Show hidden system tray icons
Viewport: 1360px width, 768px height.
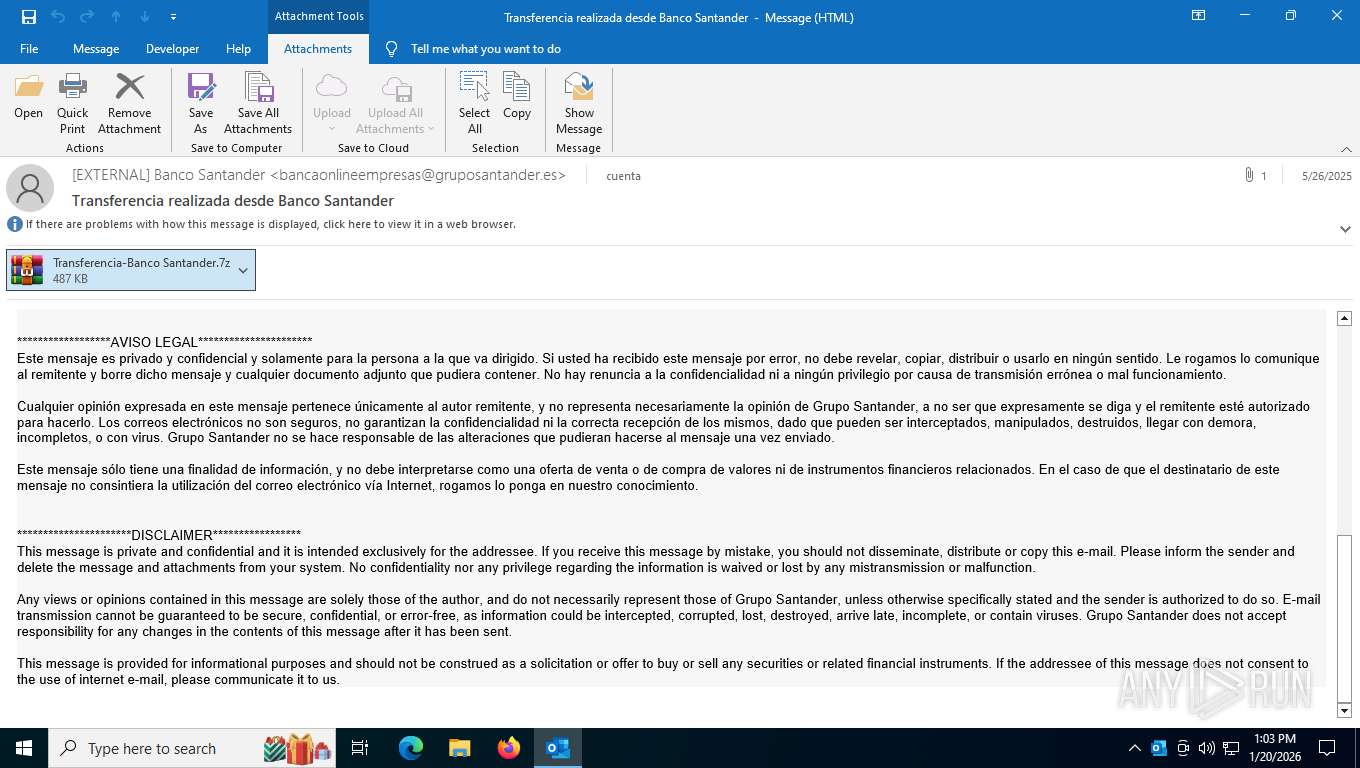(x=1134, y=748)
